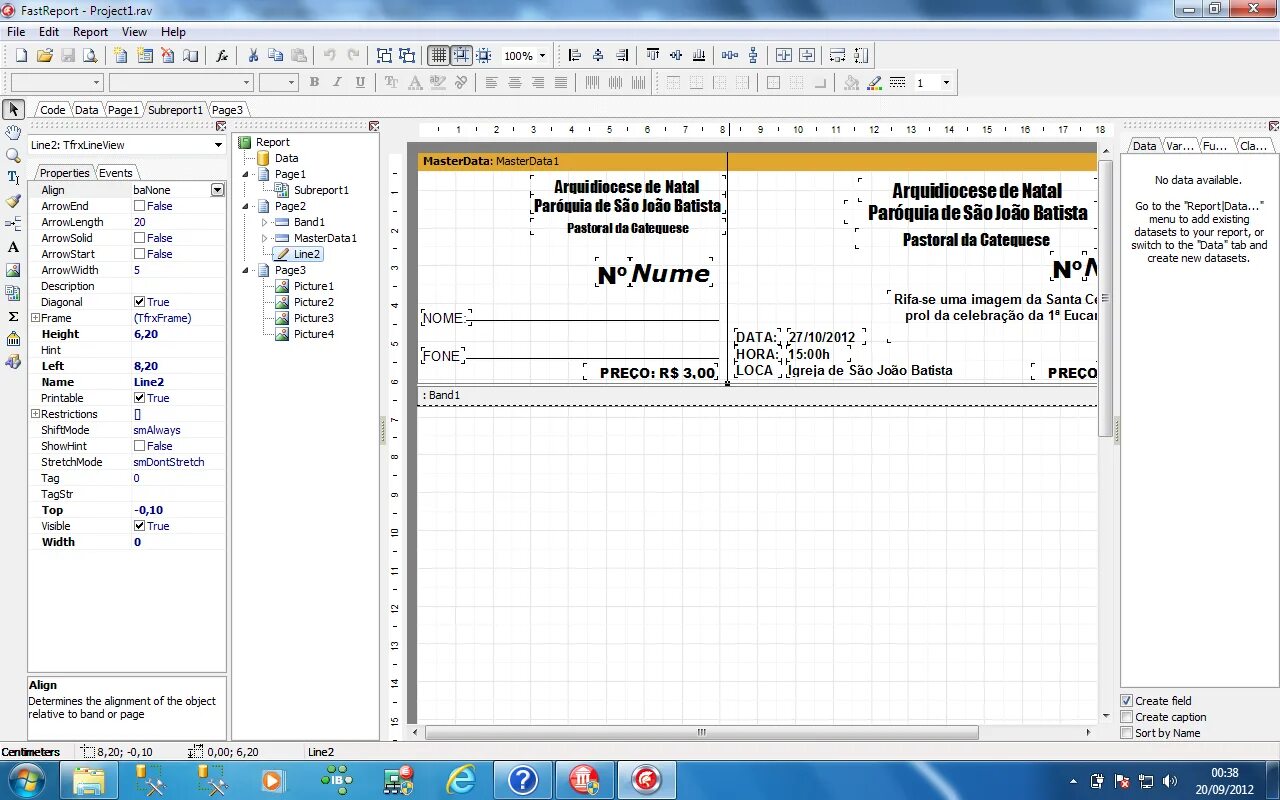
Task: Open the frame line style picker
Action: (x=897, y=83)
